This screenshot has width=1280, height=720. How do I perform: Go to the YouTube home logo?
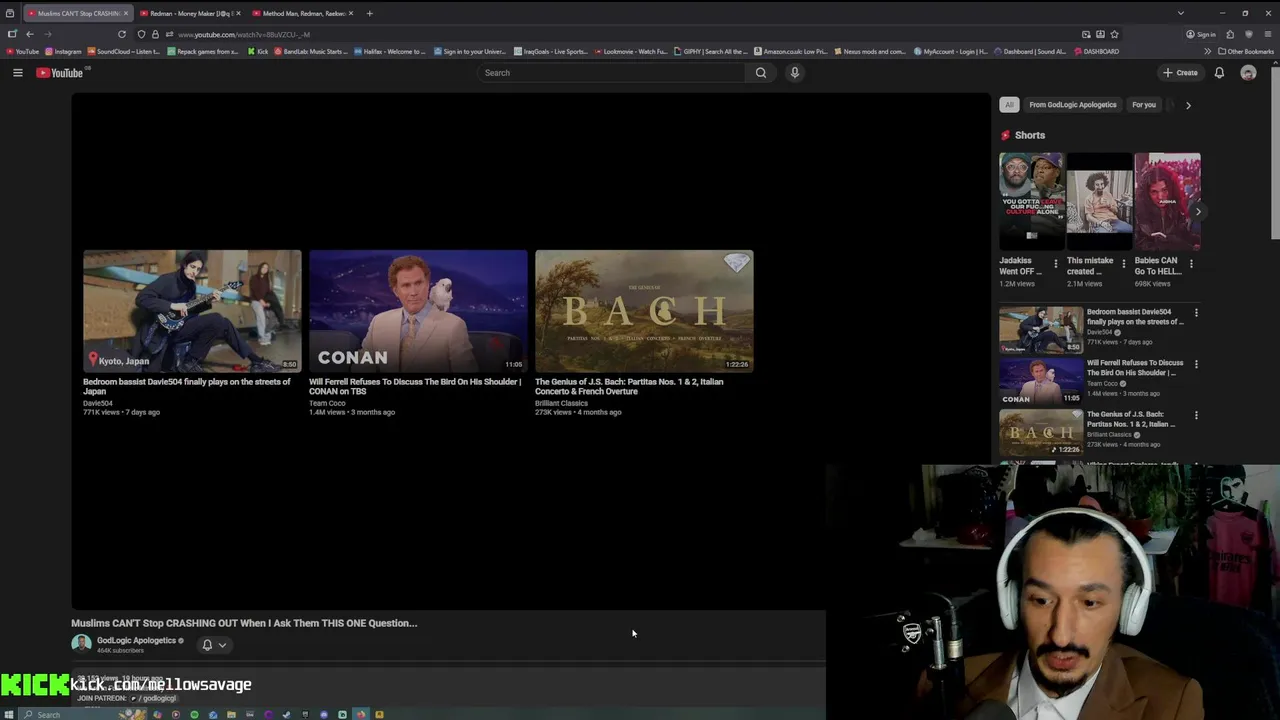click(x=60, y=73)
